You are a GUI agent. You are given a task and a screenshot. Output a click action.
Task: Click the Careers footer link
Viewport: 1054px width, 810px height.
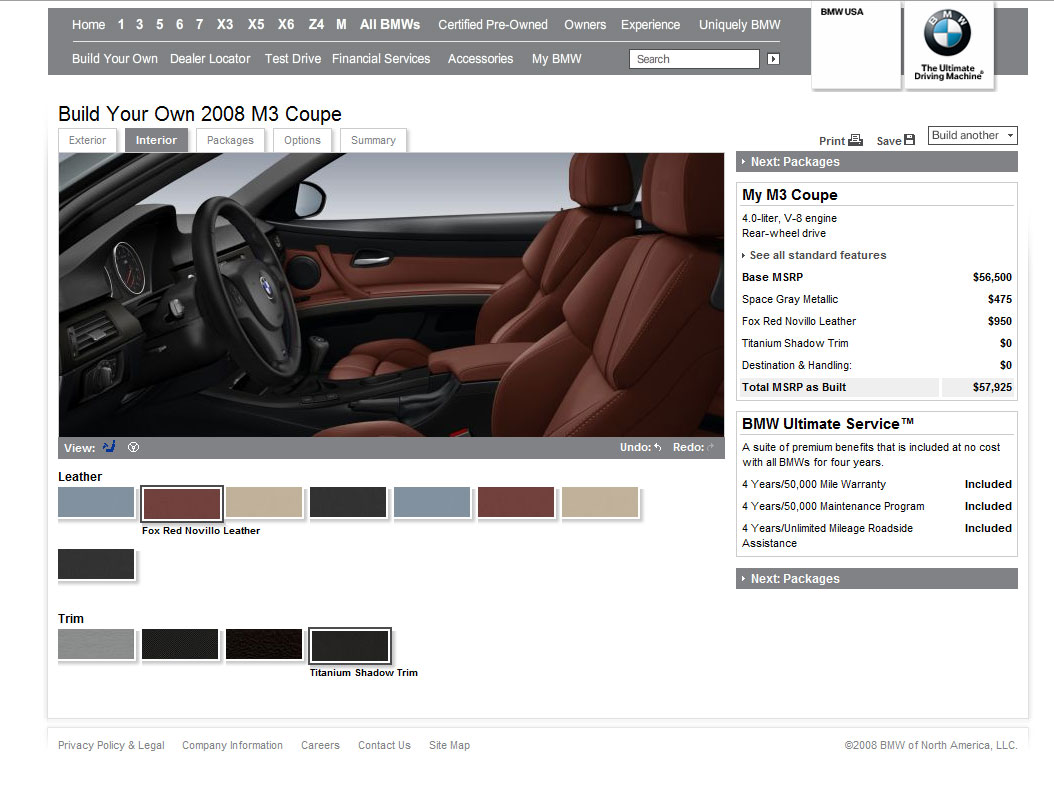[320, 745]
